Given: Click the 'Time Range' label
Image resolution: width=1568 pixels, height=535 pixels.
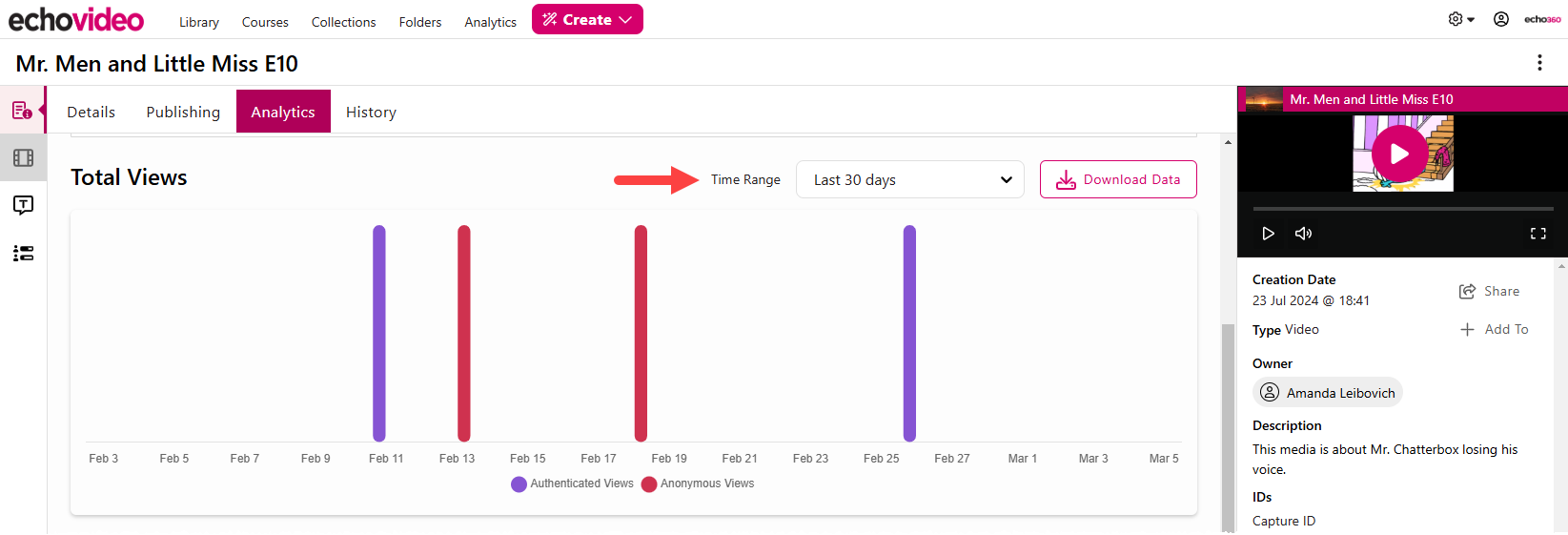Looking at the screenshot, I should tap(745, 179).
